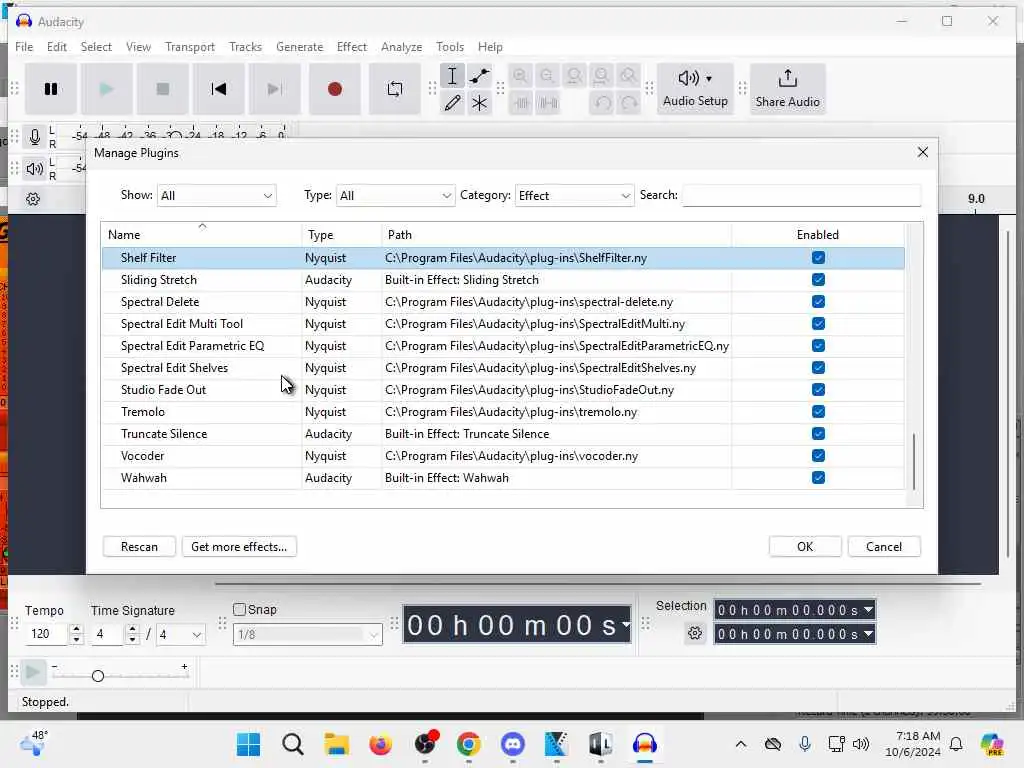The image size is (1024, 768).
Task: Click the Undo arrow icon
Action: (601, 103)
